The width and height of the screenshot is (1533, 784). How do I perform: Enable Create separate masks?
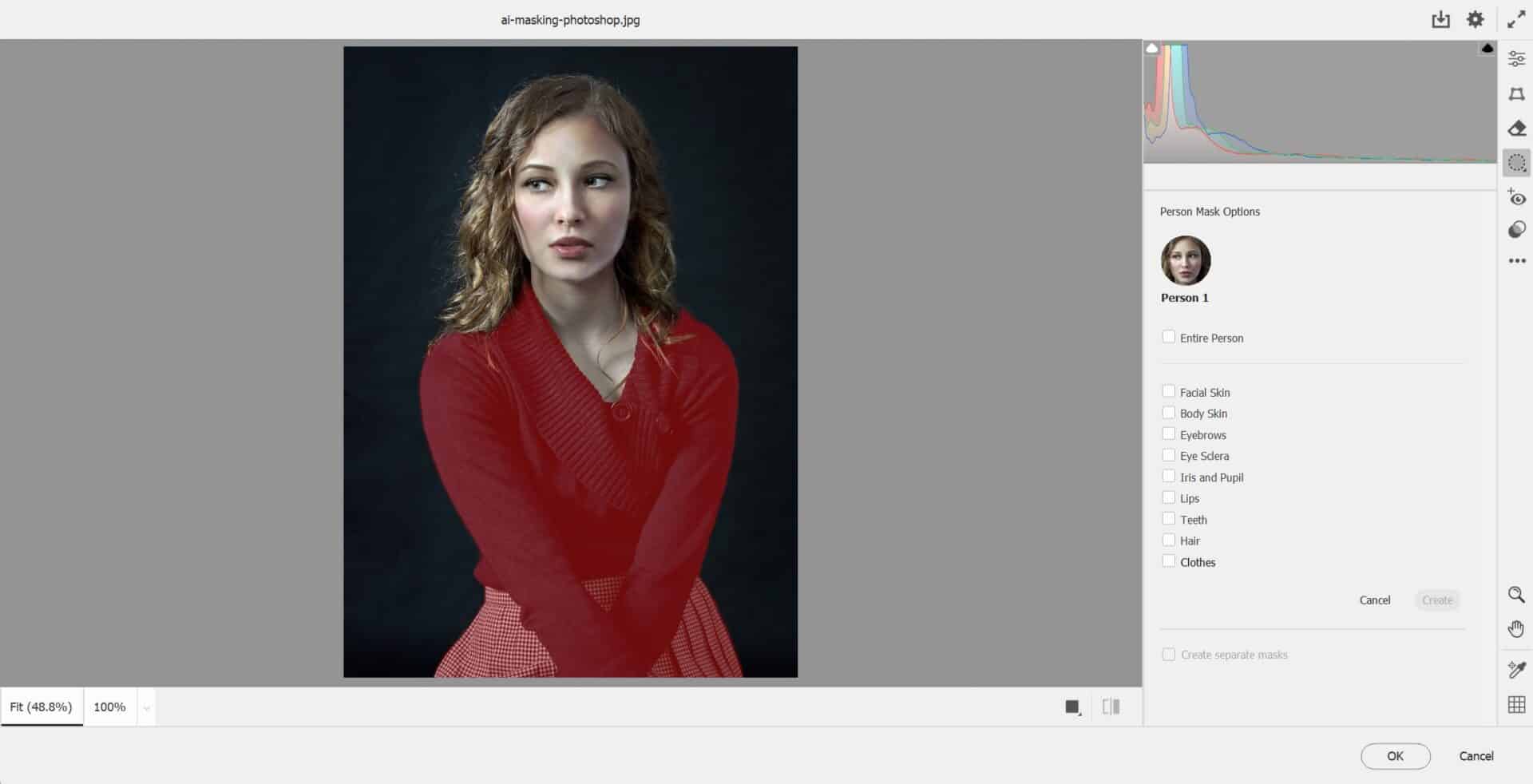(1169, 654)
